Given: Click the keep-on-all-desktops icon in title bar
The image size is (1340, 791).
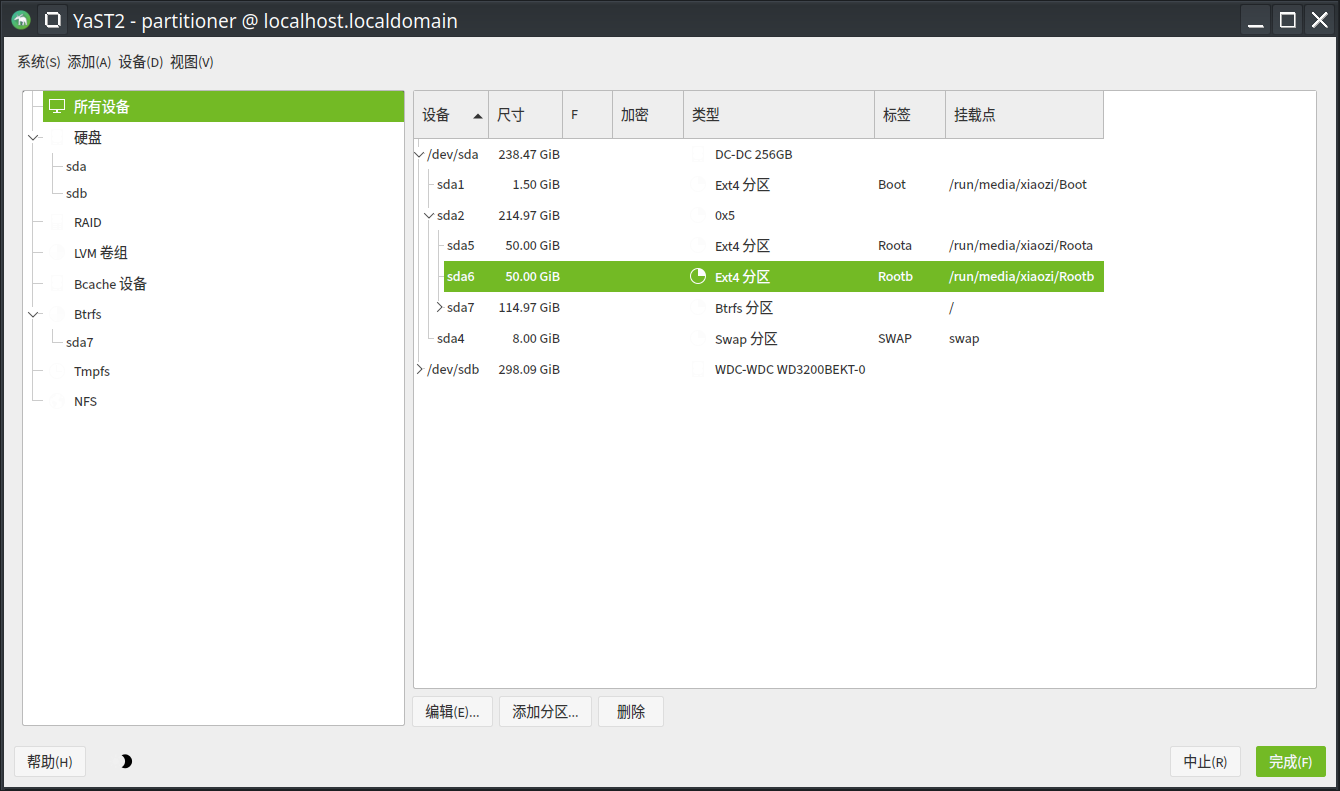Looking at the screenshot, I should (x=53, y=20).
